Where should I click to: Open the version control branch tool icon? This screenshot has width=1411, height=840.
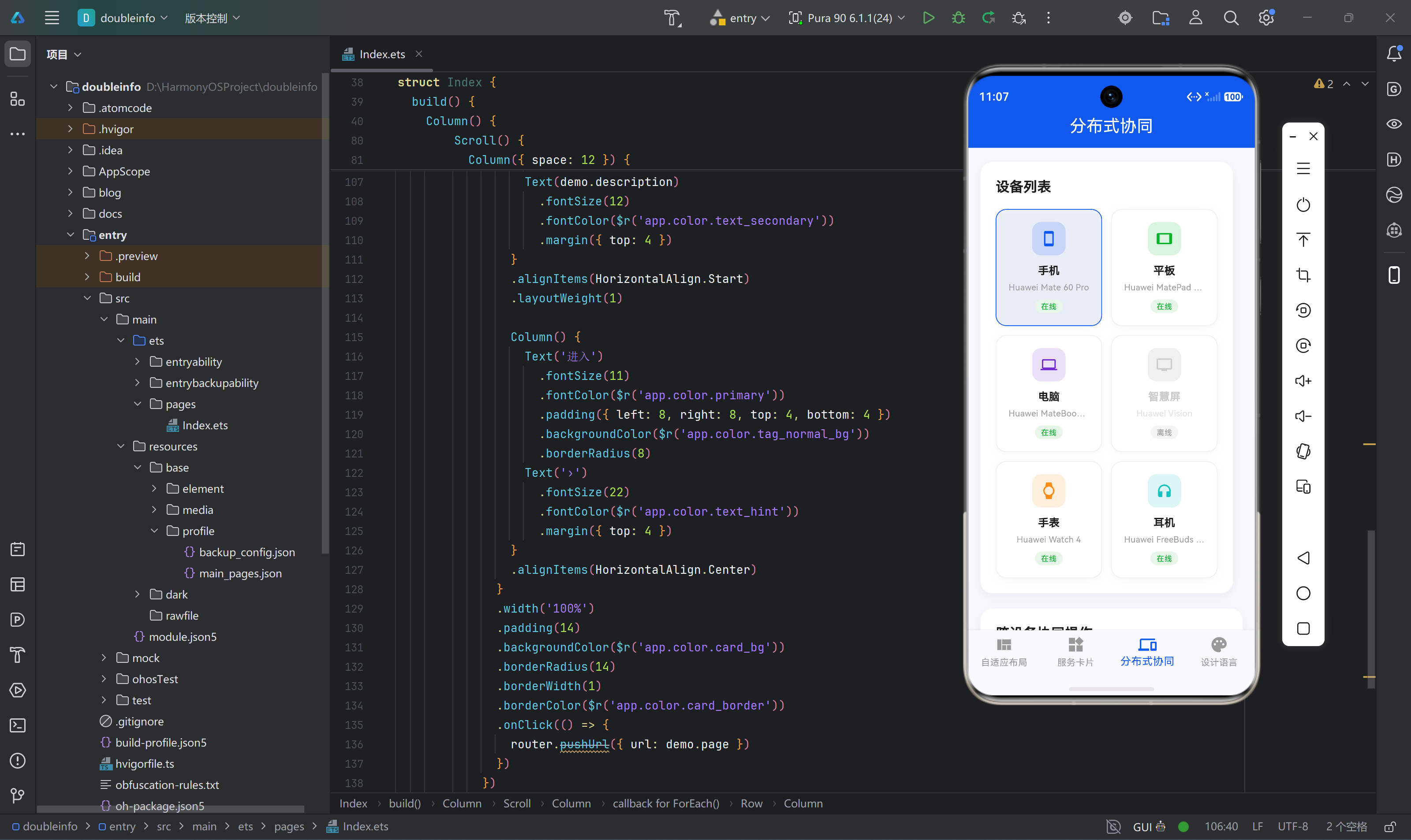tap(18, 795)
